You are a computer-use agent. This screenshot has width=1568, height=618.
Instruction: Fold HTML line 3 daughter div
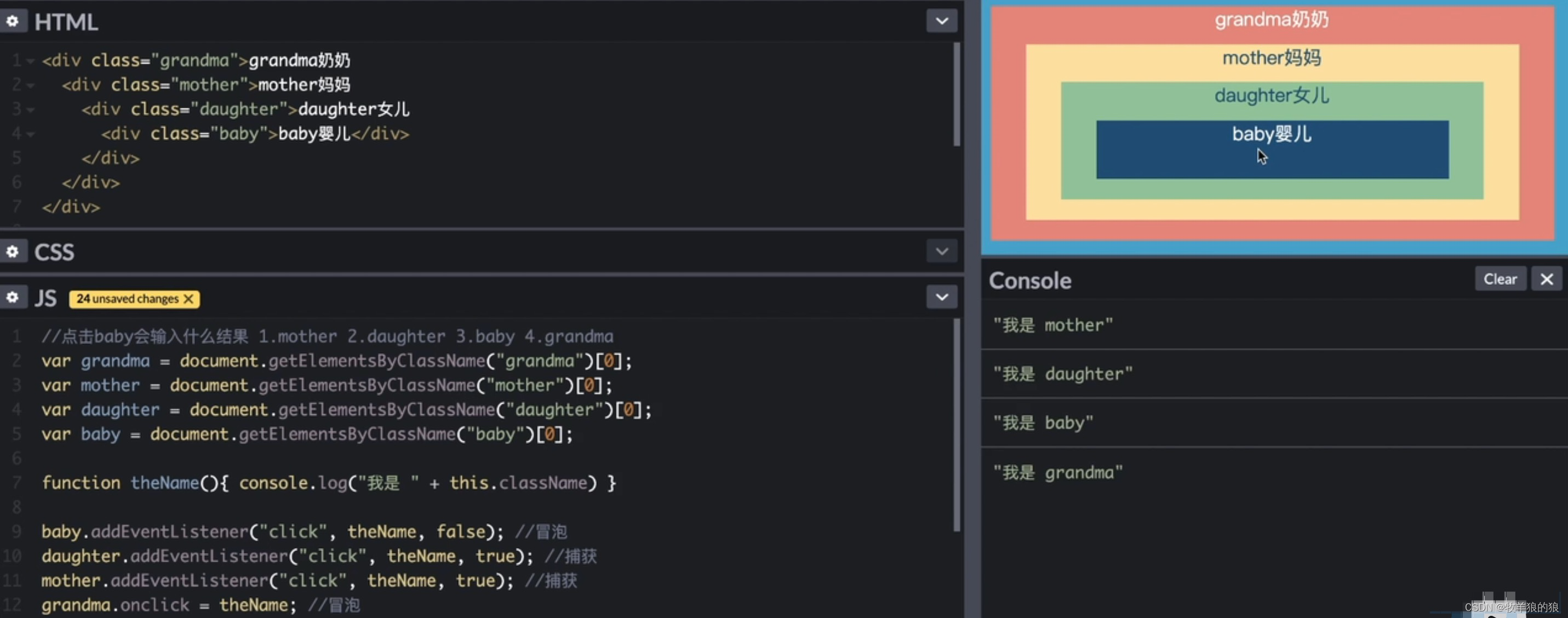31,110
